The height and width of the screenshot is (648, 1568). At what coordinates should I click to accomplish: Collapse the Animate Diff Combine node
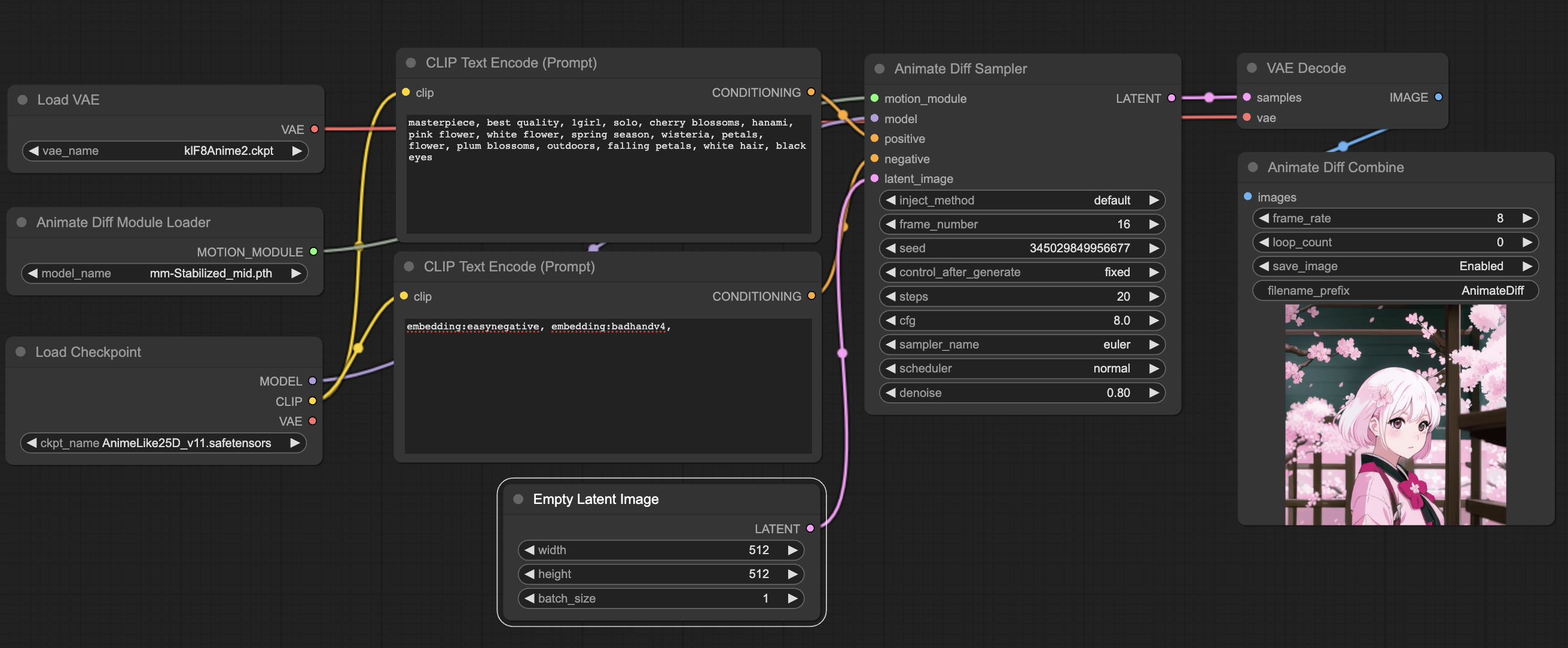(1253, 167)
